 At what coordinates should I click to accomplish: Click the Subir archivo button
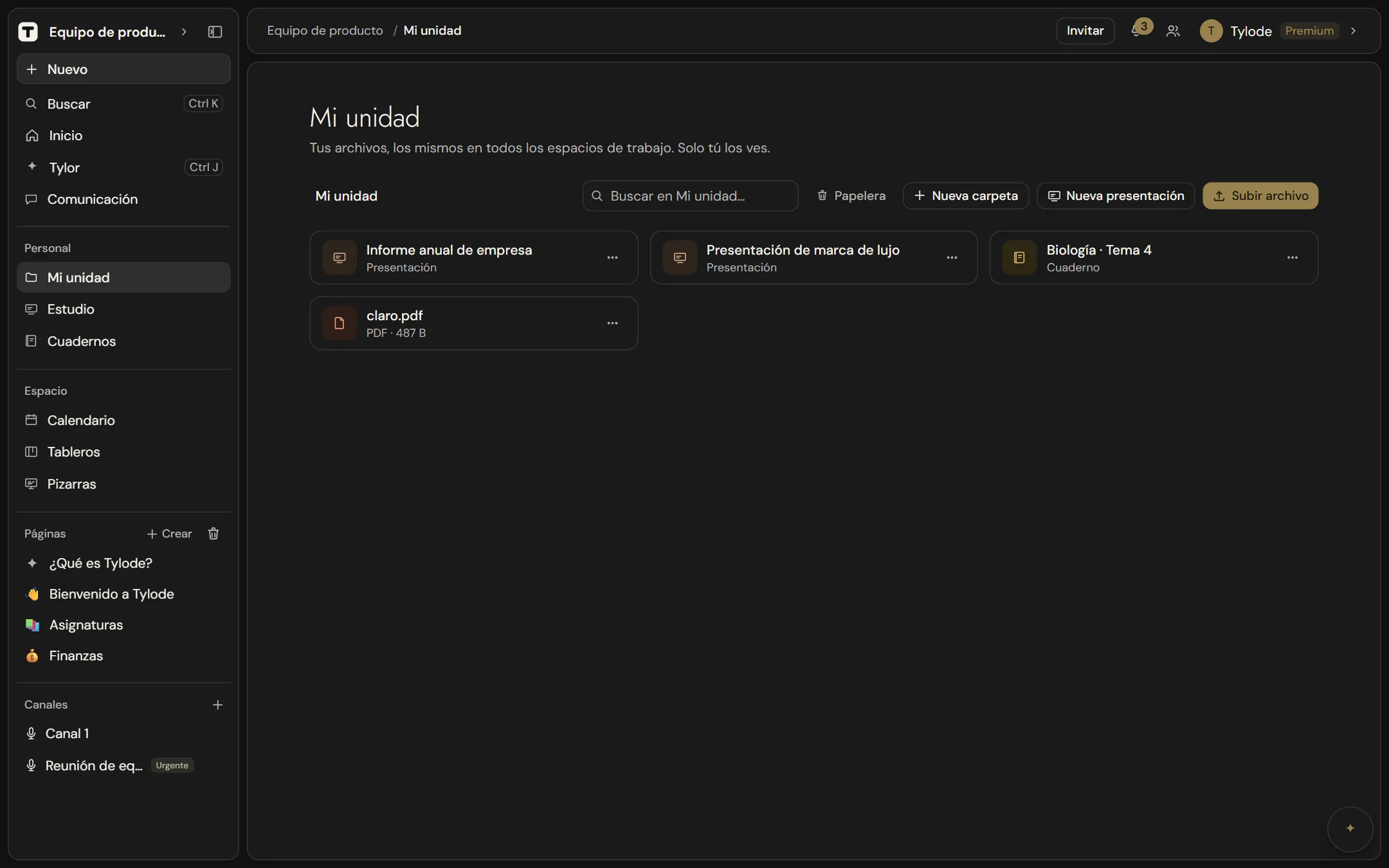click(1260, 196)
